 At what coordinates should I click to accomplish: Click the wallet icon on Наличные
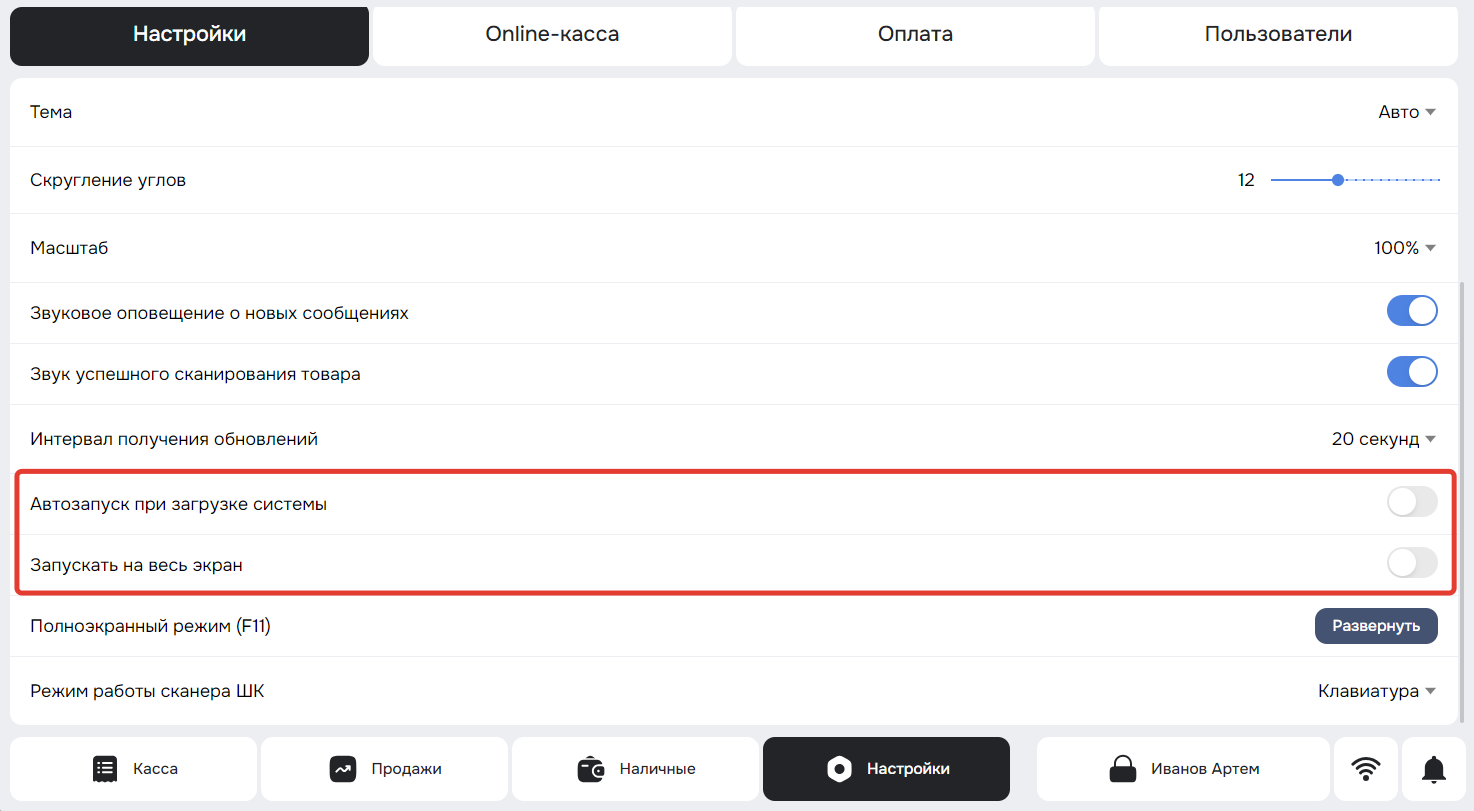pyautogui.click(x=591, y=769)
